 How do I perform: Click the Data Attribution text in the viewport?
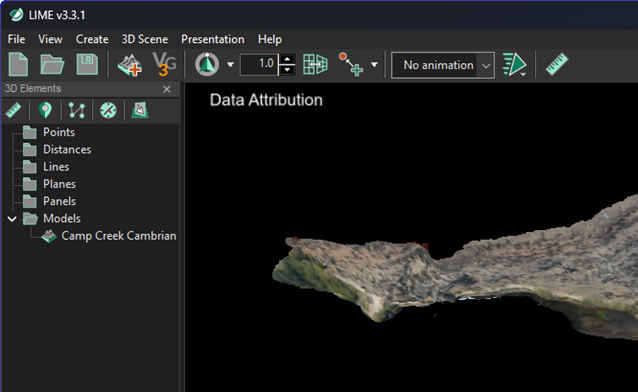[266, 100]
